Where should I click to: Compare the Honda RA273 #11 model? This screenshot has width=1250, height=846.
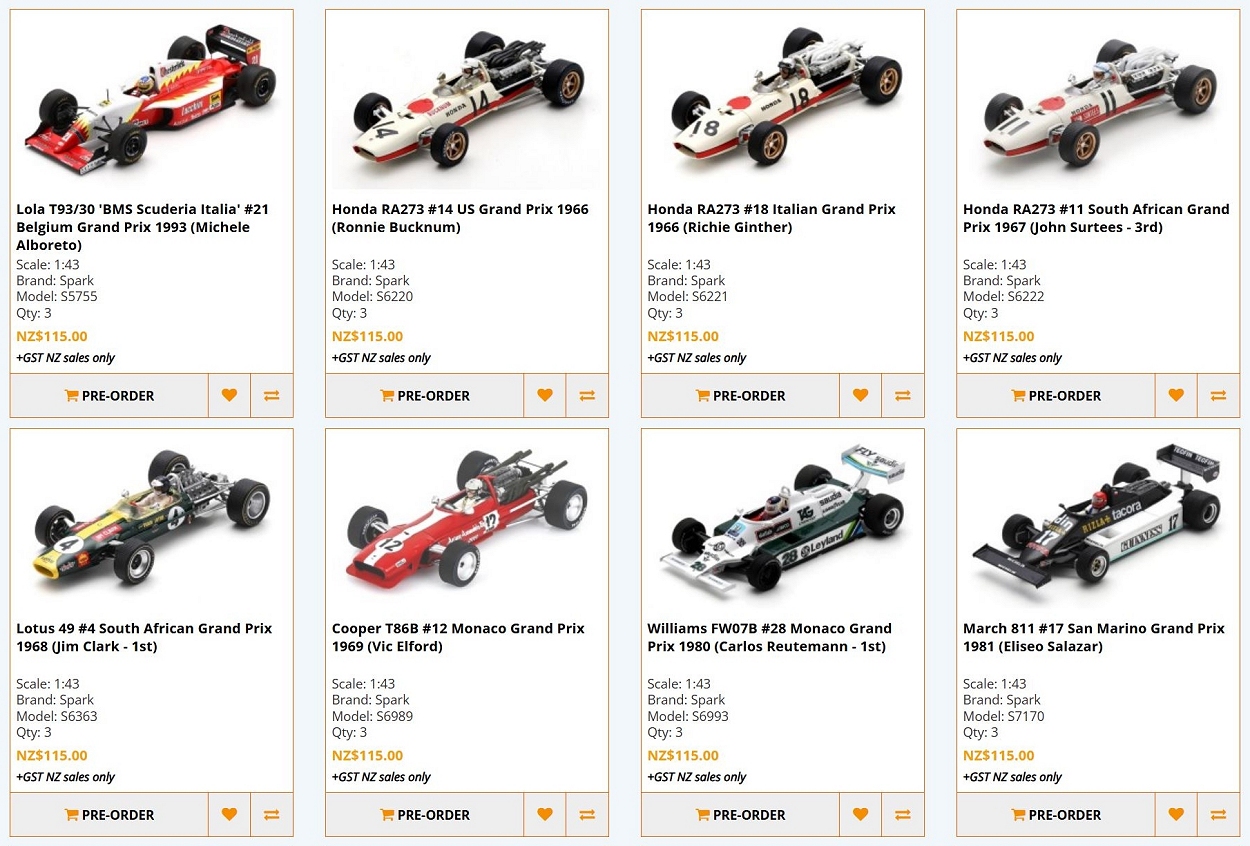pos(1218,395)
